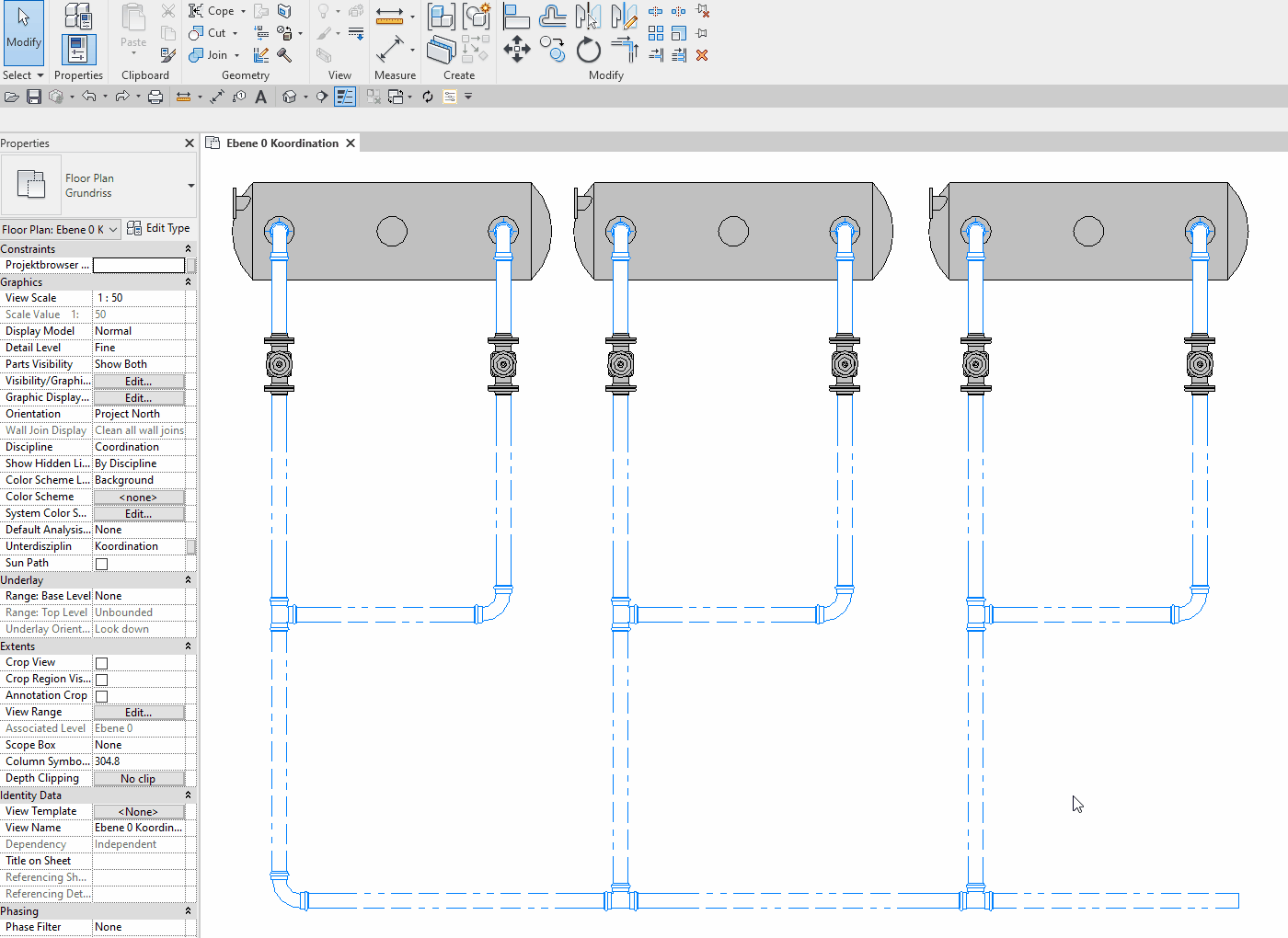The height and width of the screenshot is (938, 1288).
Task: Open the Join dropdown arrow
Action: point(236,55)
